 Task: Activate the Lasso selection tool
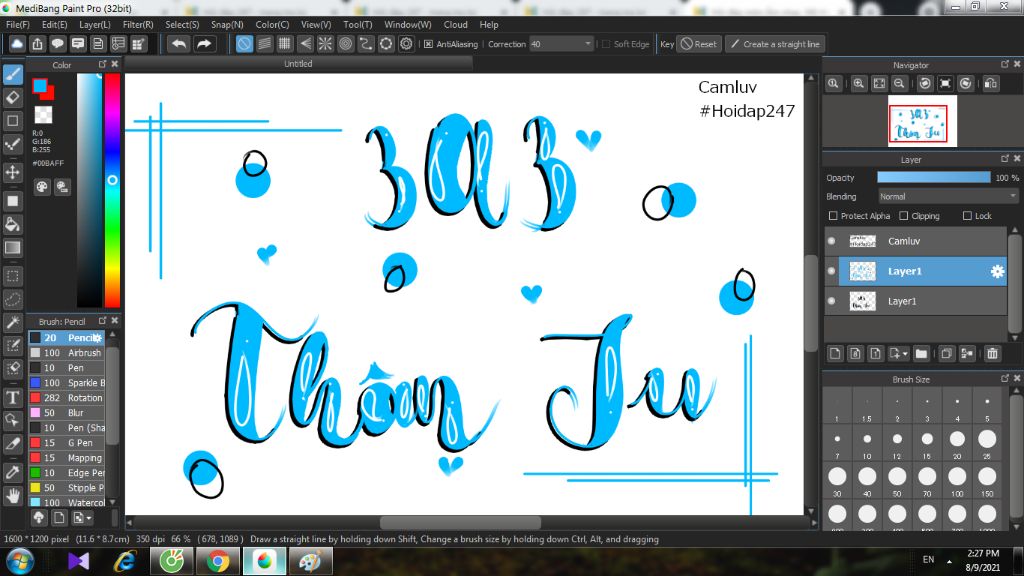(x=12, y=299)
